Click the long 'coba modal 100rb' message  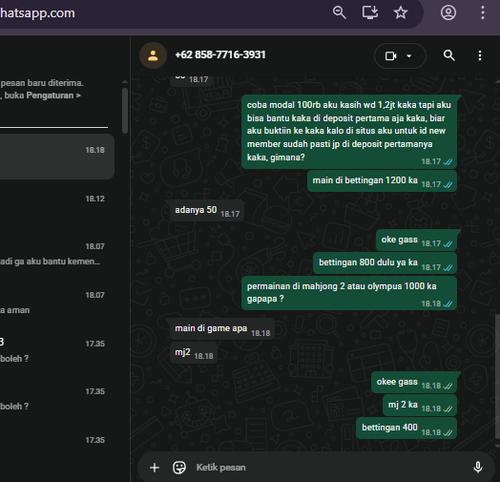point(349,132)
